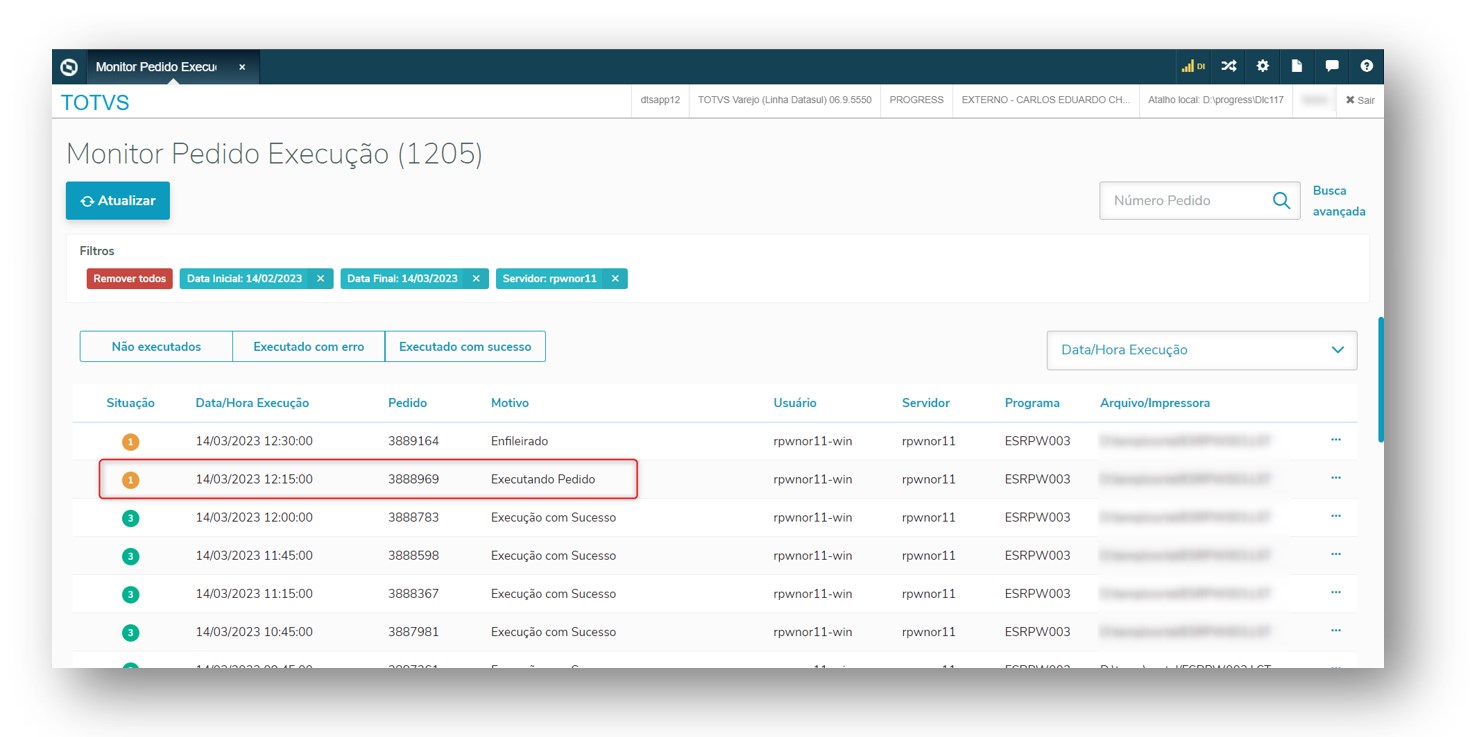
Task: Click the vertical scrollbar on the right
Action: click(x=1381, y=380)
